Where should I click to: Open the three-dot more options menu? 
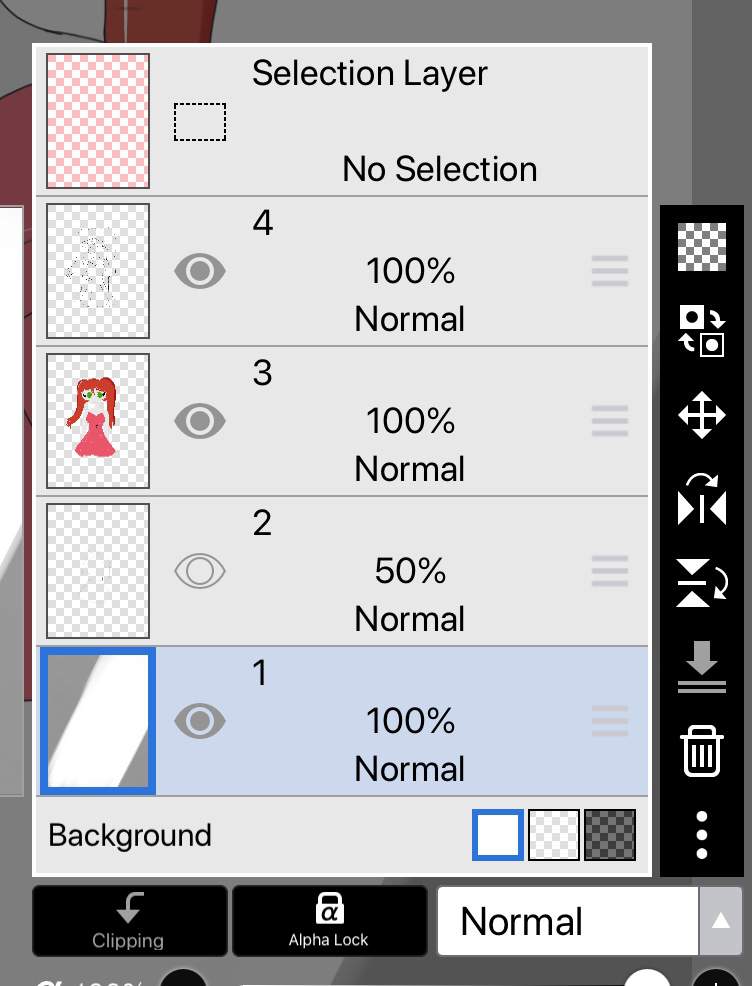tap(702, 835)
